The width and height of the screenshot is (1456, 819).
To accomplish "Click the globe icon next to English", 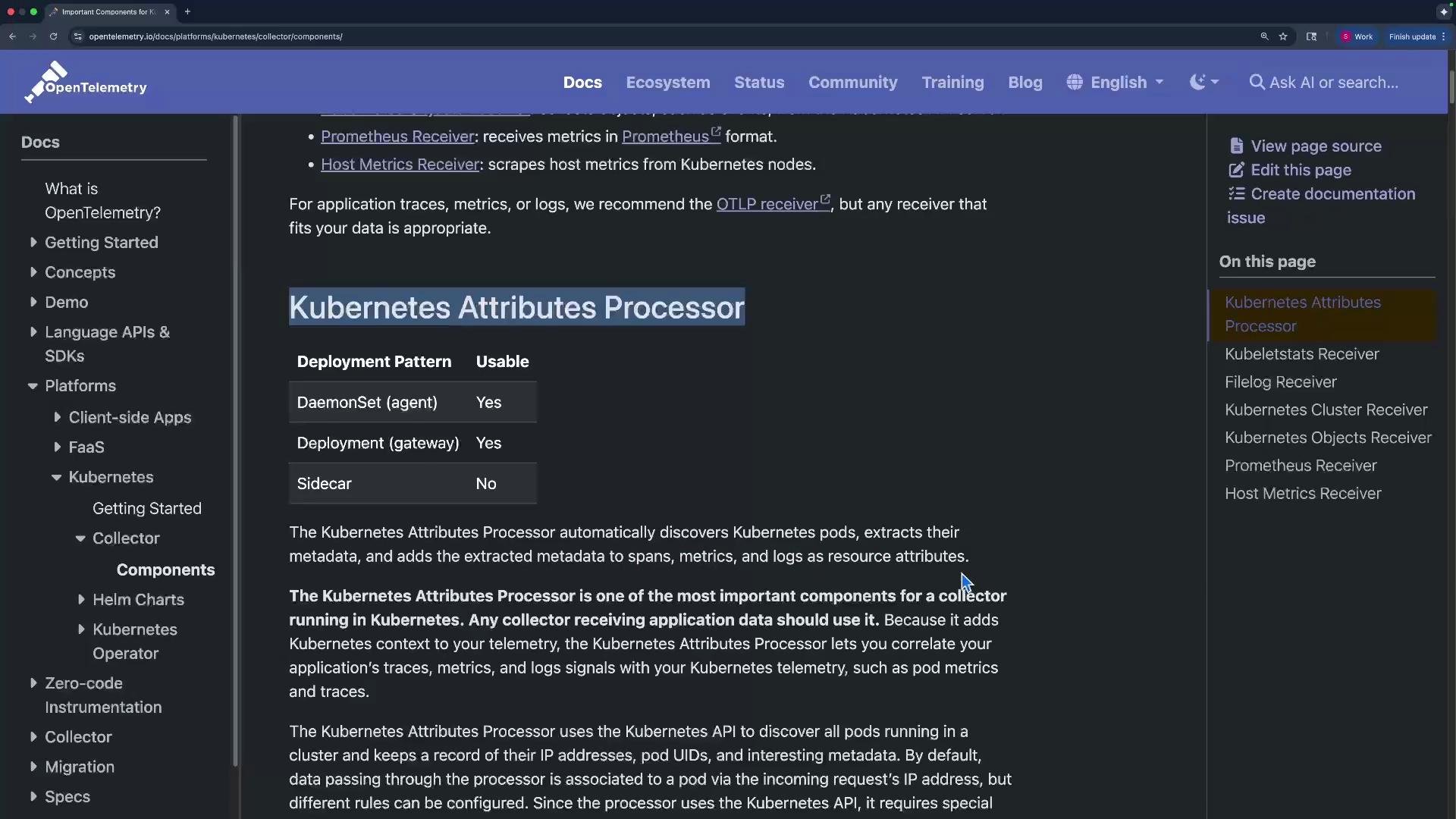I will (1075, 82).
